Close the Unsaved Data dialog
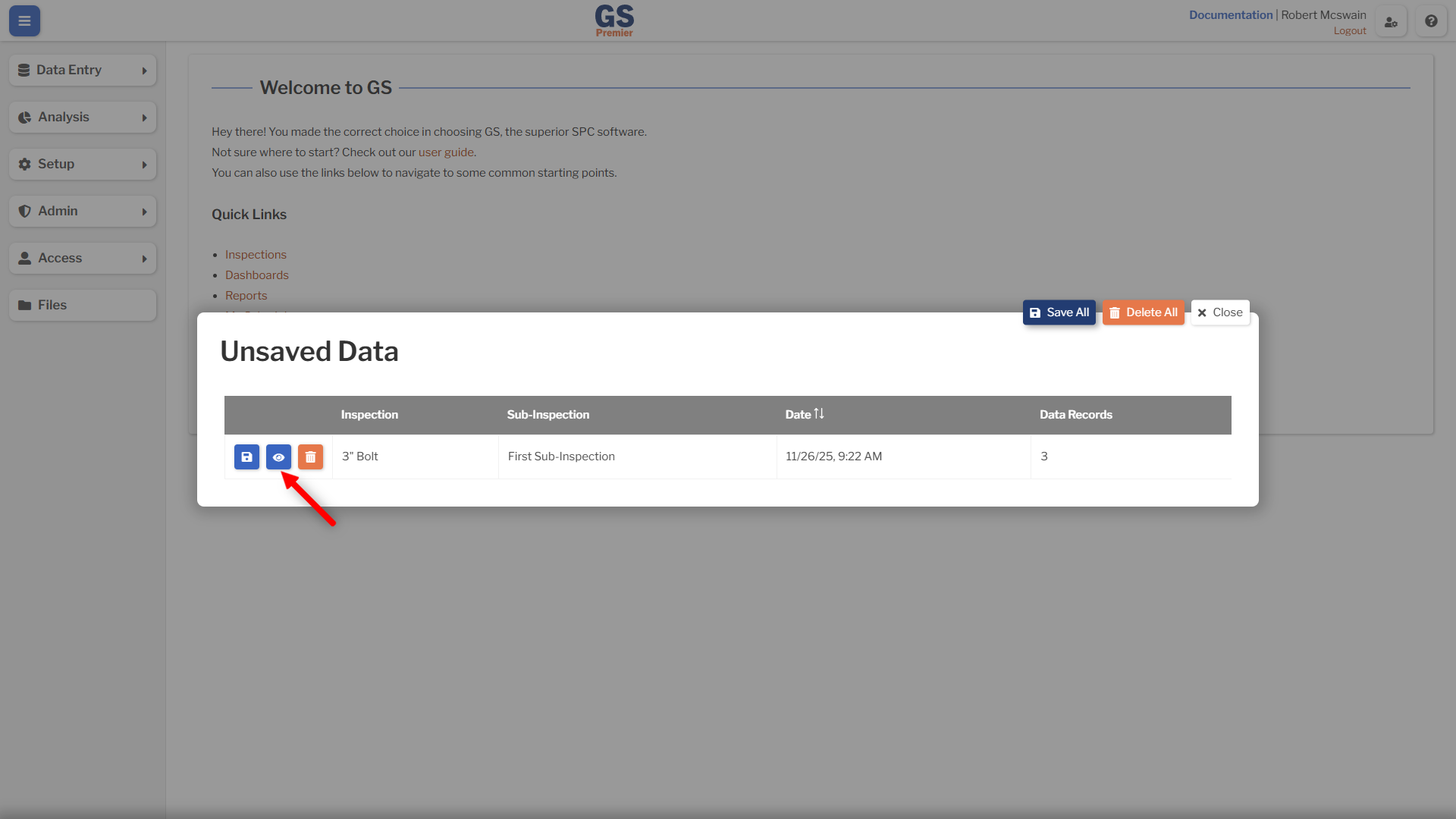This screenshot has width=1456, height=819. 1219,312
